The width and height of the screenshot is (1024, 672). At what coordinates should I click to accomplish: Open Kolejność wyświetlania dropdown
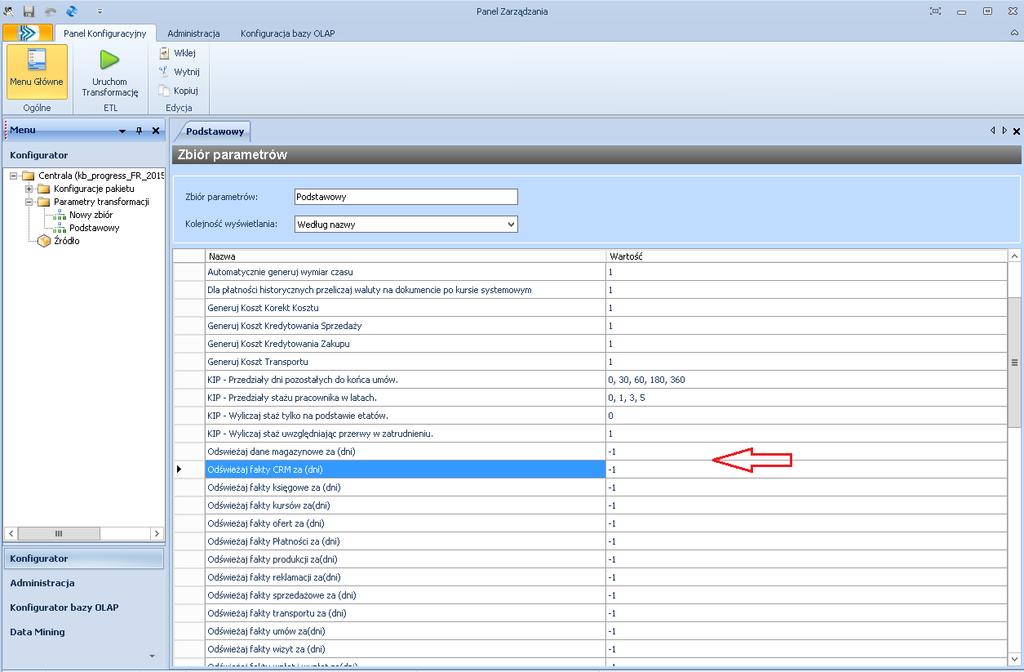(x=511, y=225)
